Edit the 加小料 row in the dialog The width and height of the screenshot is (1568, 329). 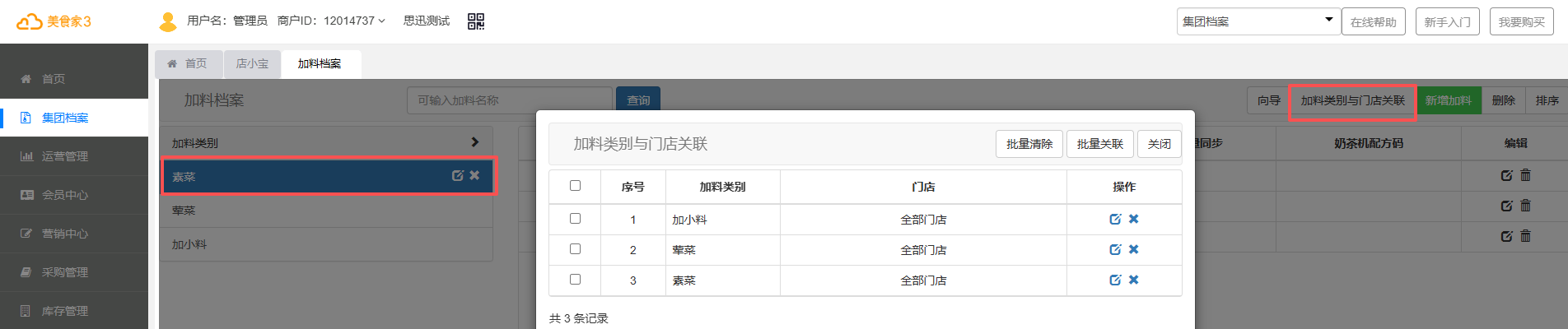[1115, 219]
